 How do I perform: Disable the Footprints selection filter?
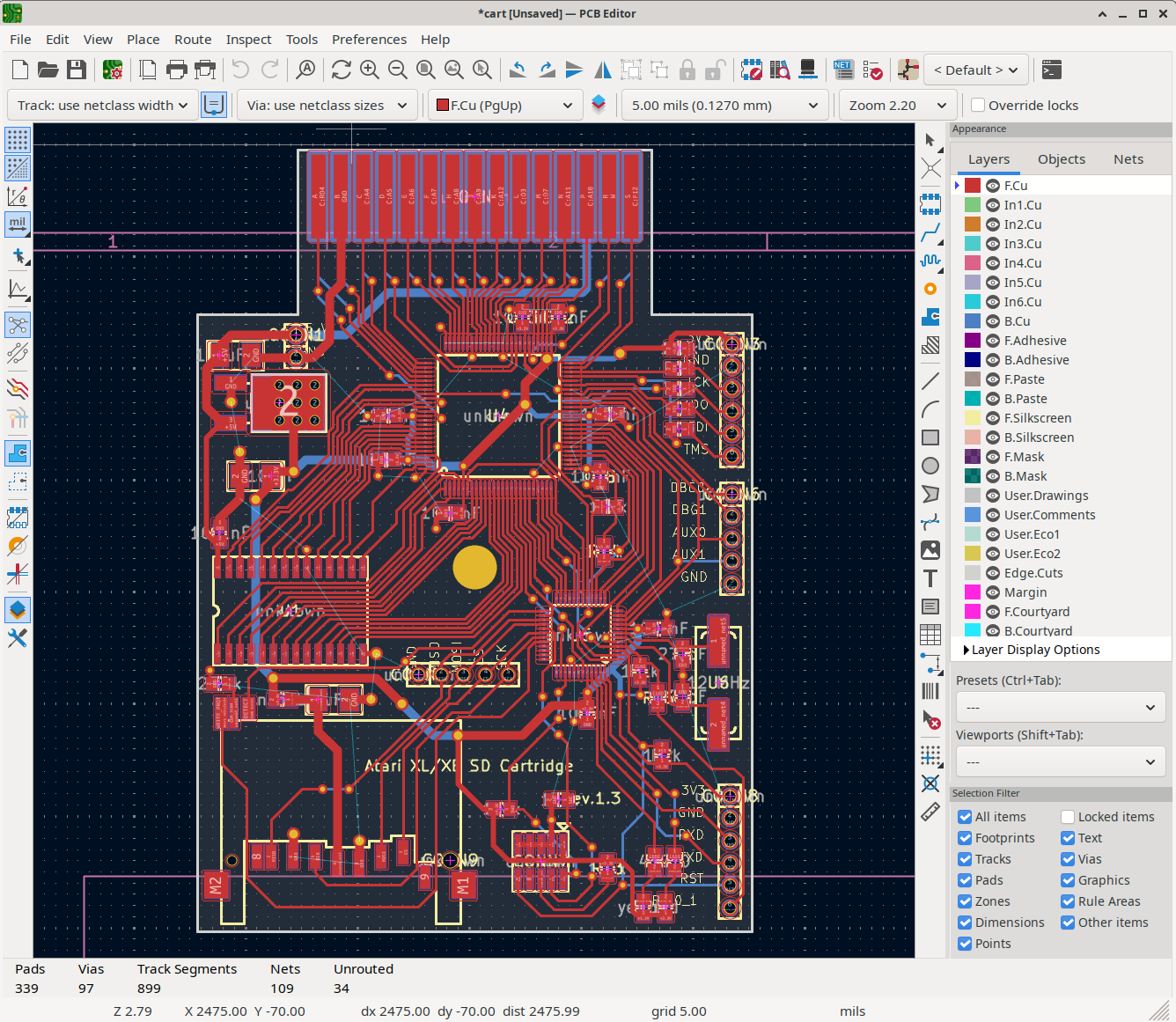click(965, 837)
